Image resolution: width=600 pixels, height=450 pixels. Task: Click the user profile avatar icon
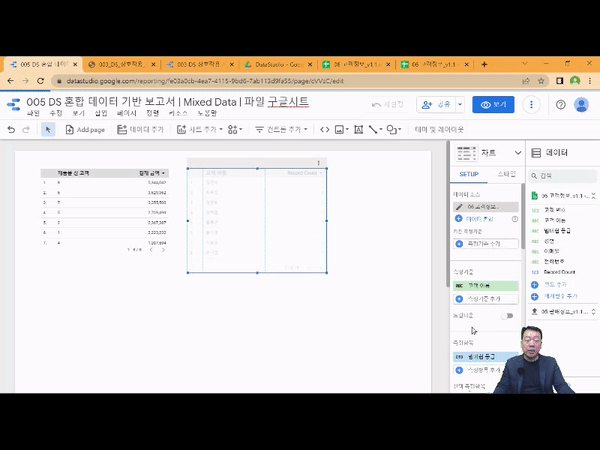pos(585,104)
